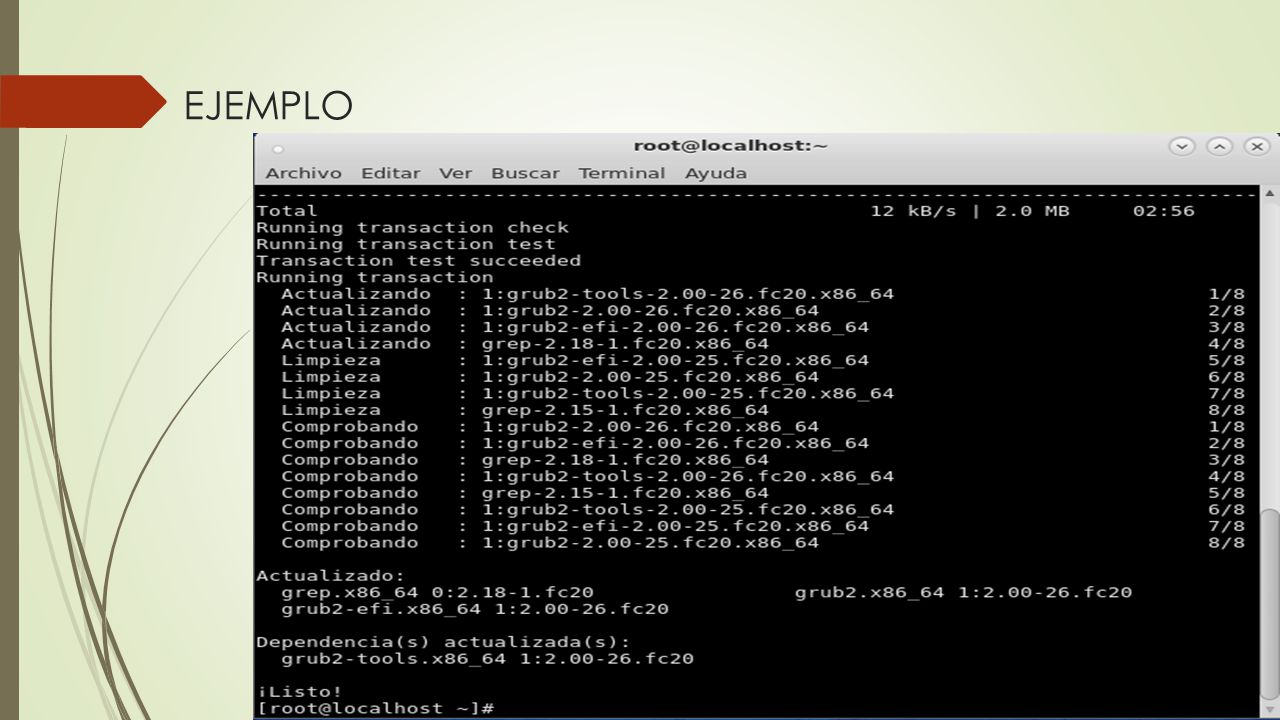Open the Editar menu
The image size is (1280, 720).
(x=390, y=173)
